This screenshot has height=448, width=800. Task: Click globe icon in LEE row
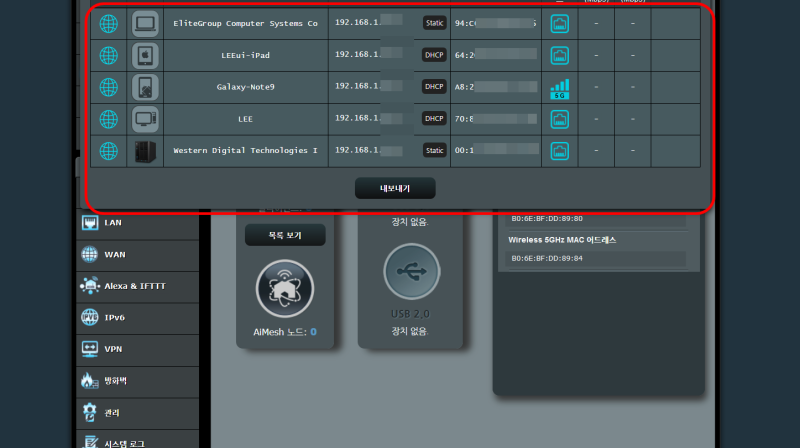pos(109,119)
